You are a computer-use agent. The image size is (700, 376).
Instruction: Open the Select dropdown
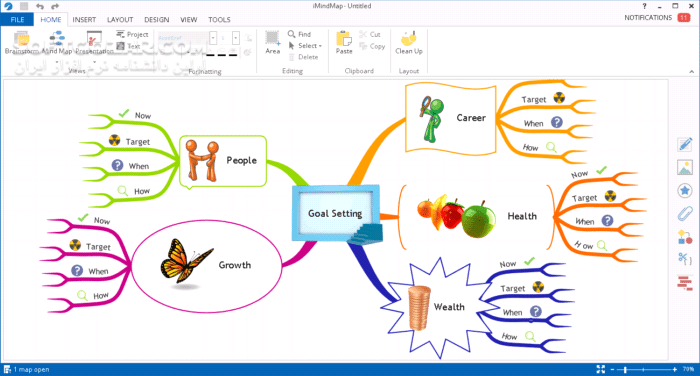point(305,46)
